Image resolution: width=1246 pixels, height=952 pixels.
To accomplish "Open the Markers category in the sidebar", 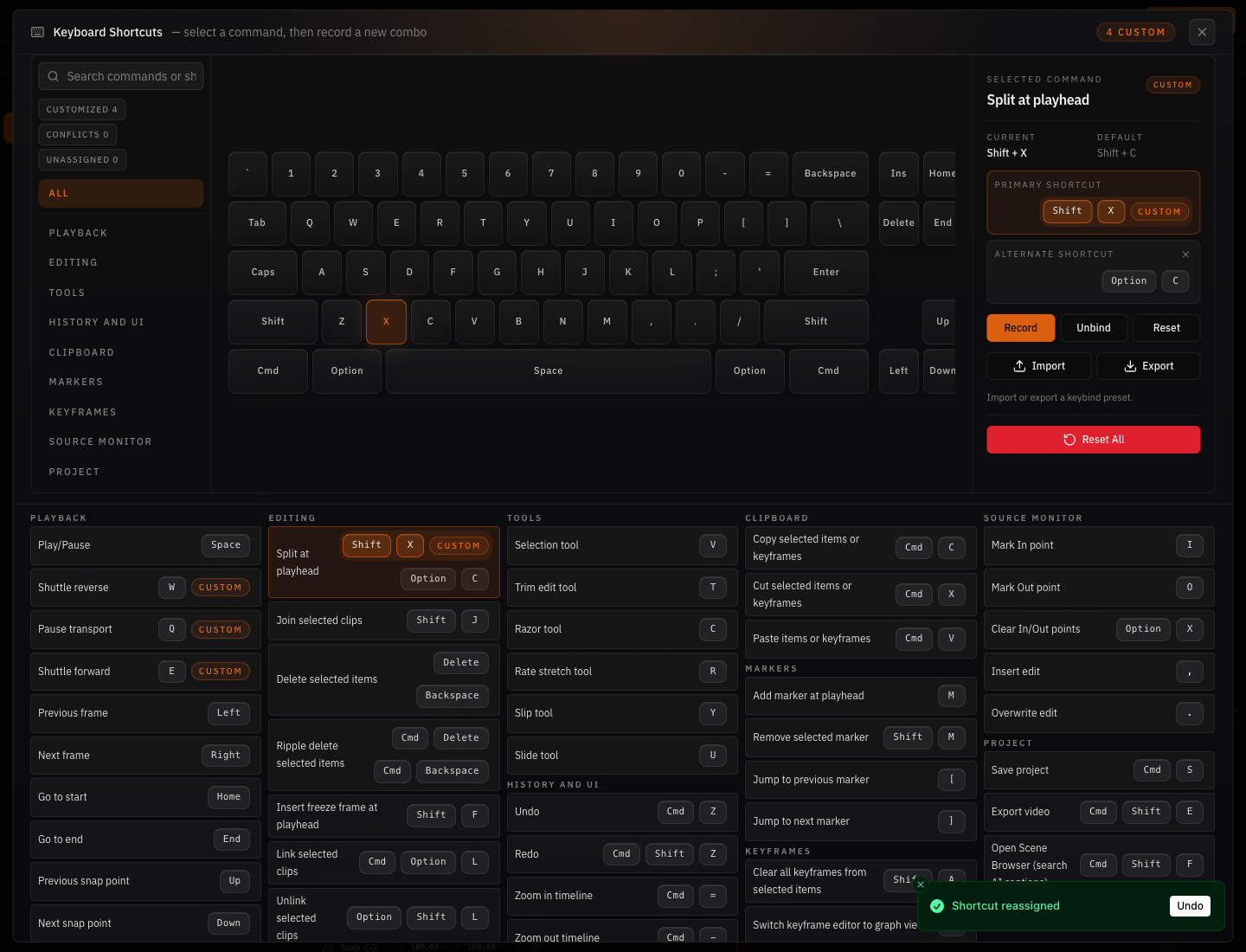I will click(x=121, y=382).
